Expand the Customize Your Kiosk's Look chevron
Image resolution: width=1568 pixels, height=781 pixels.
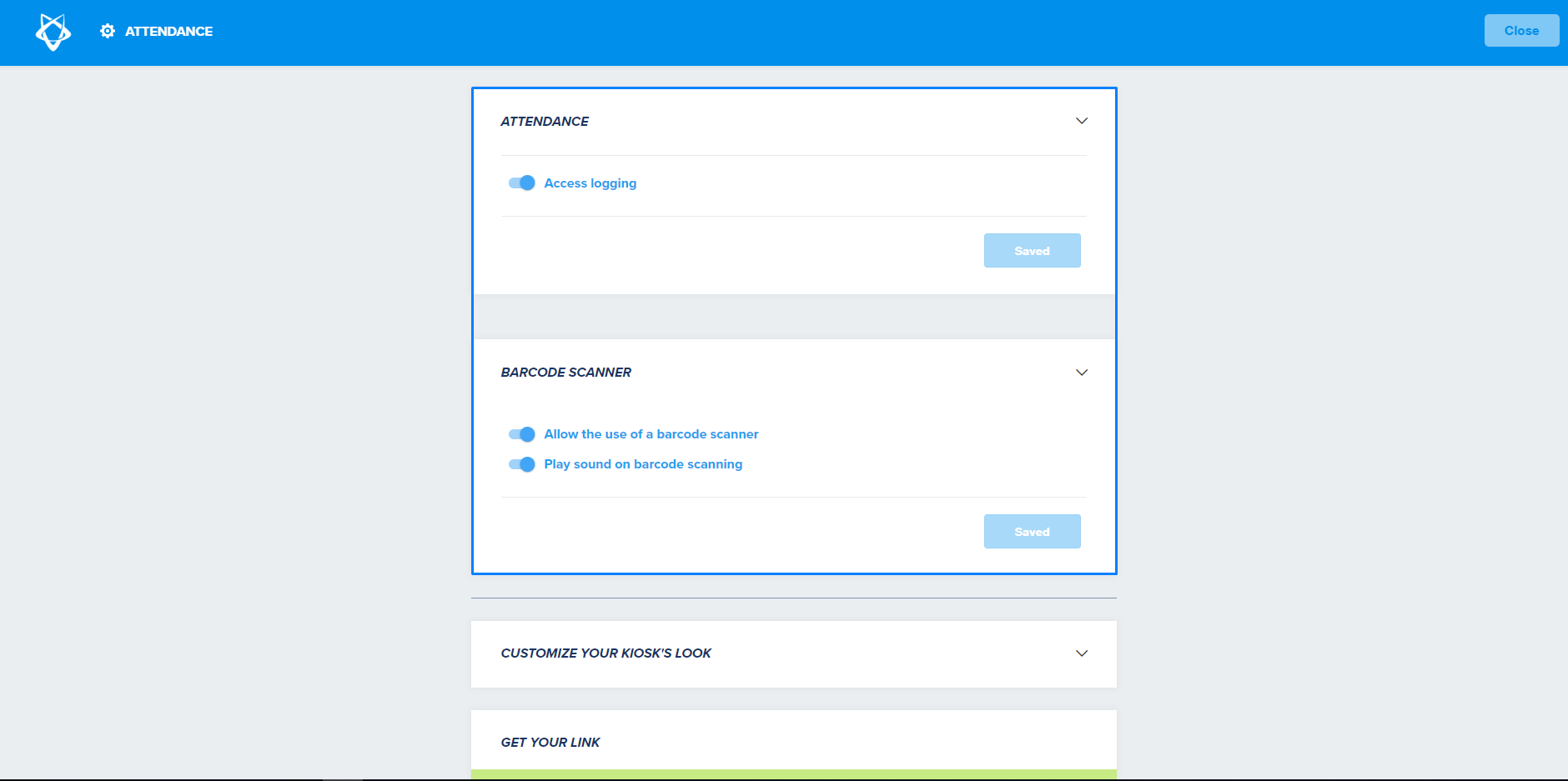click(x=1082, y=653)
